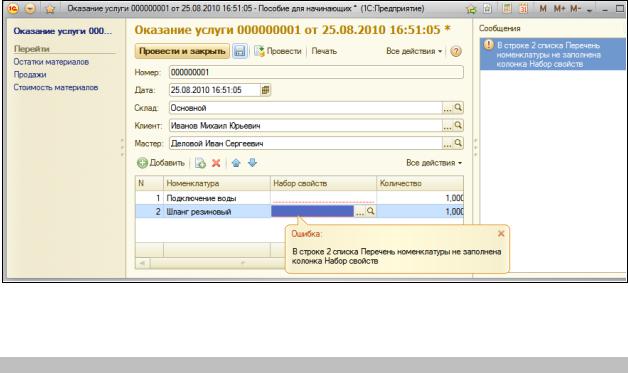Click the Набор свойств column header
The width and height of the screenshot is (628, 373).
324,183
